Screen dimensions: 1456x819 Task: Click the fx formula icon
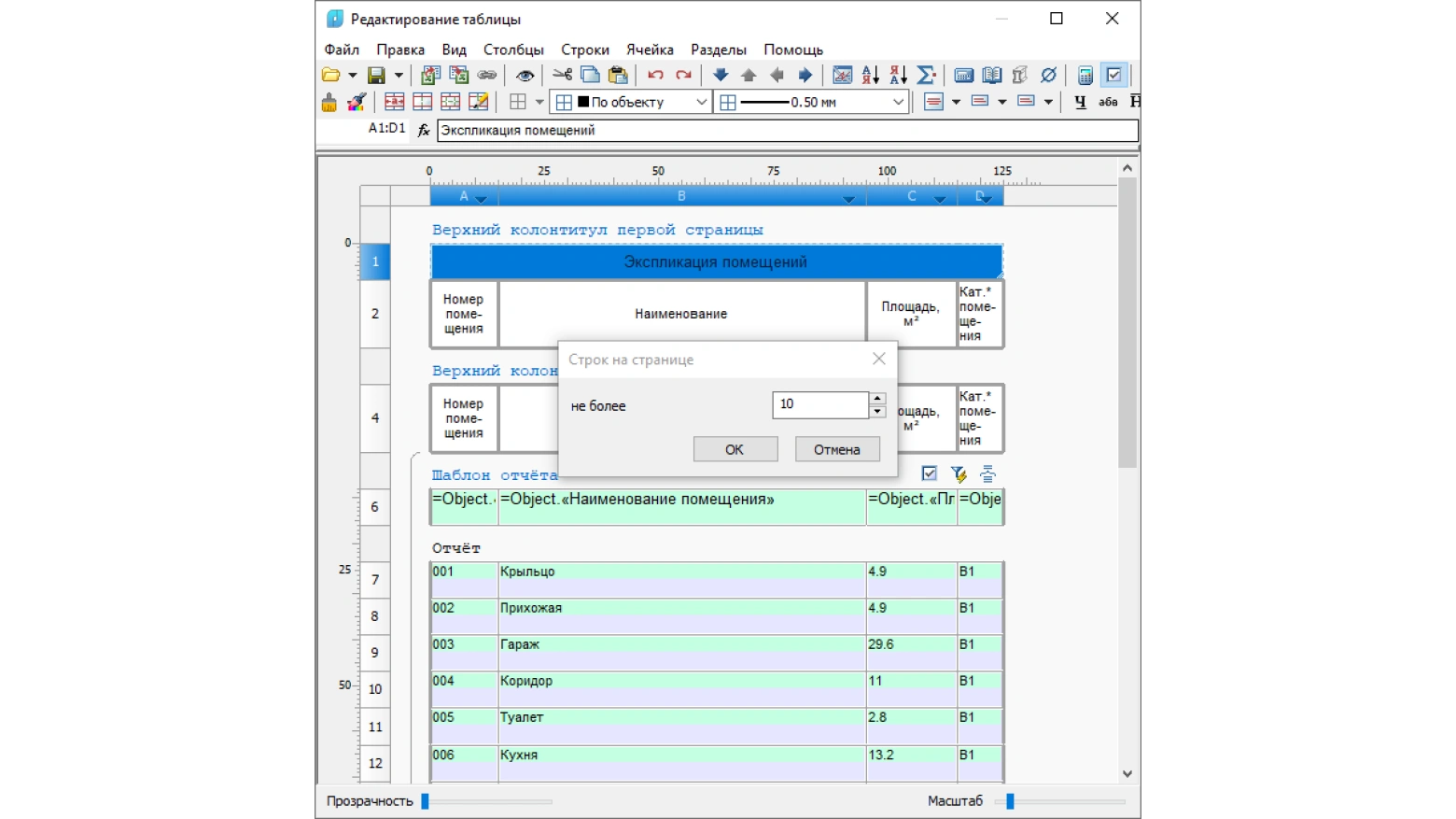coord(423,130)
